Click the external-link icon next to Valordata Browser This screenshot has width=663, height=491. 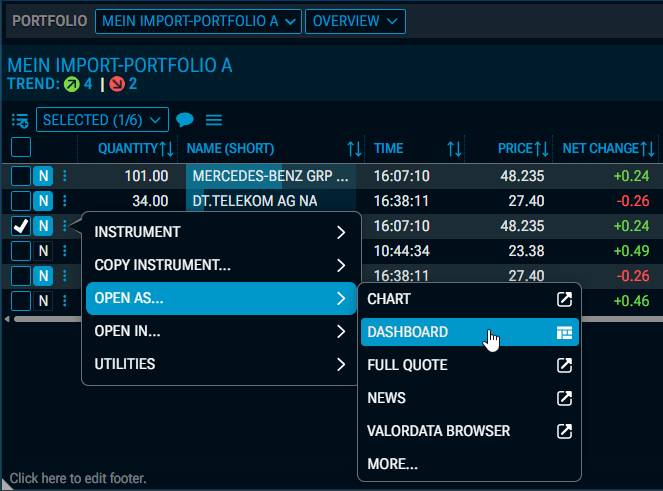point(564,431)
